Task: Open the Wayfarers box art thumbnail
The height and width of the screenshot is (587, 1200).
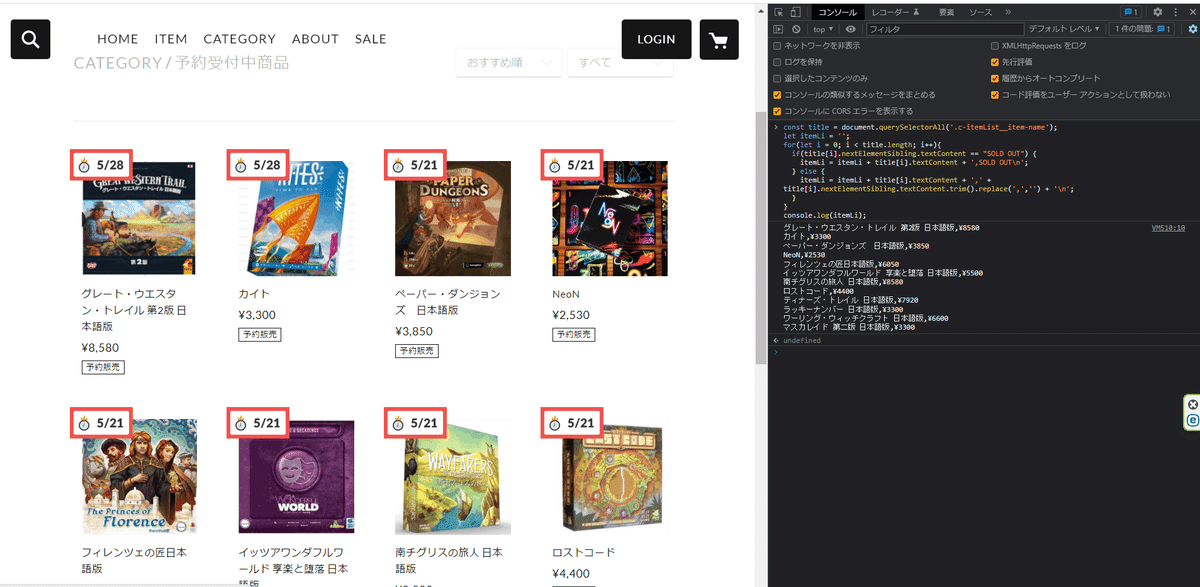Action: pos(453,476)
